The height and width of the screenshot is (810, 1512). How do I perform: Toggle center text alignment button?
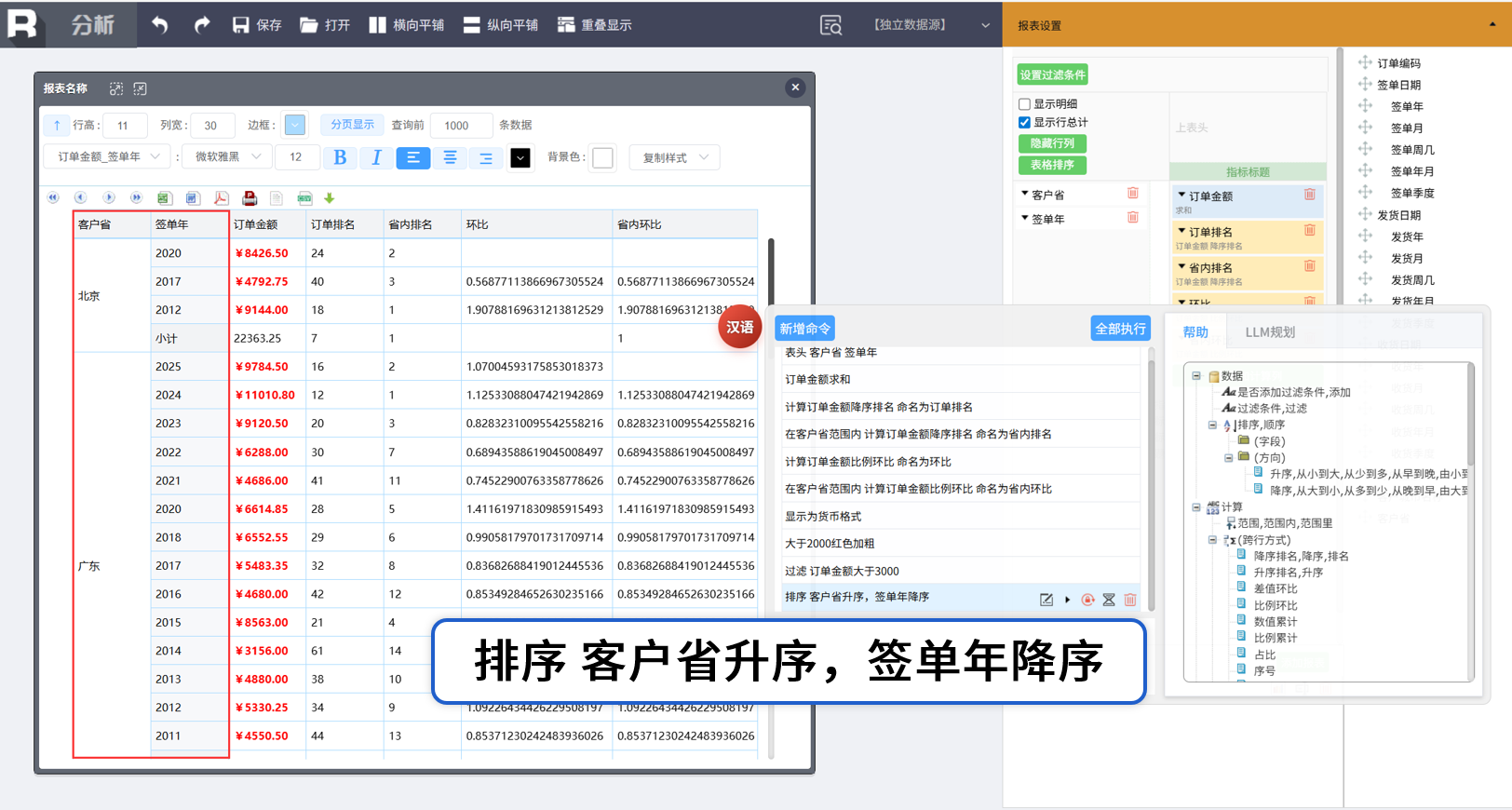pyautogui.click(x=450, y=157)
